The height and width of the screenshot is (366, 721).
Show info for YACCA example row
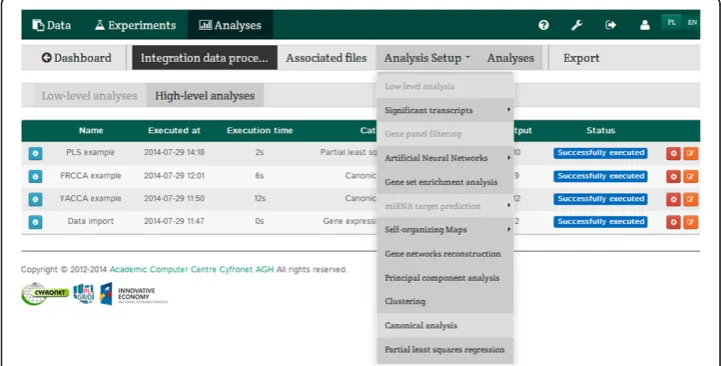tap(35, 199)
